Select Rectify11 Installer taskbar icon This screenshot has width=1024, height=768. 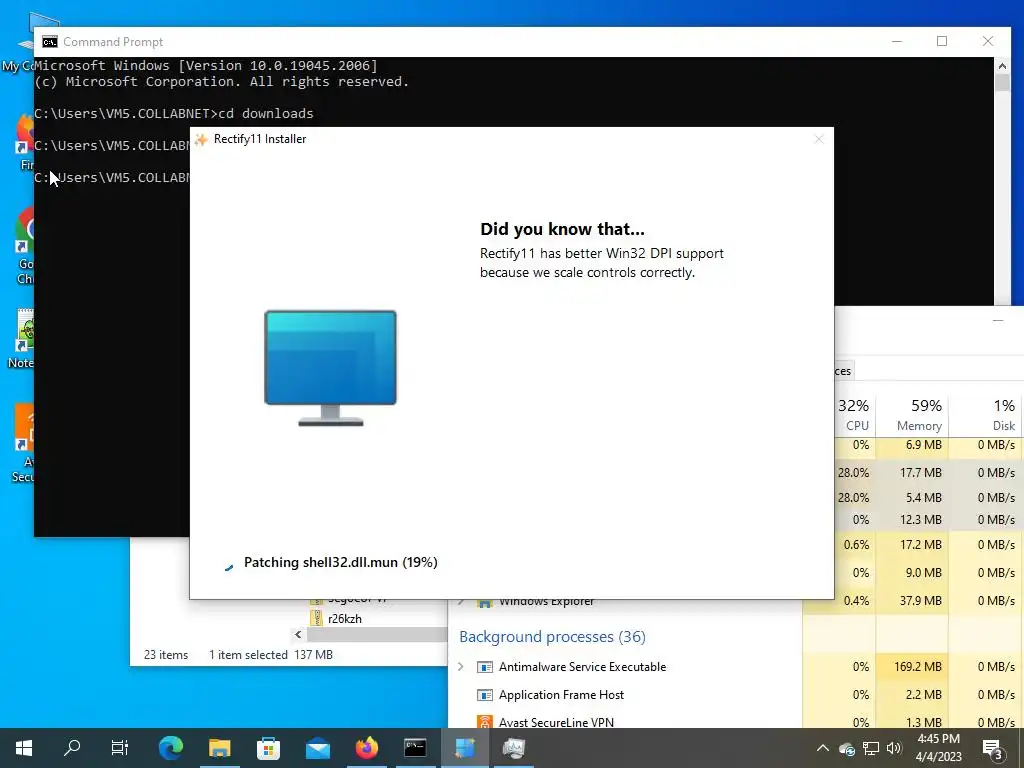[x=465, y=748]
